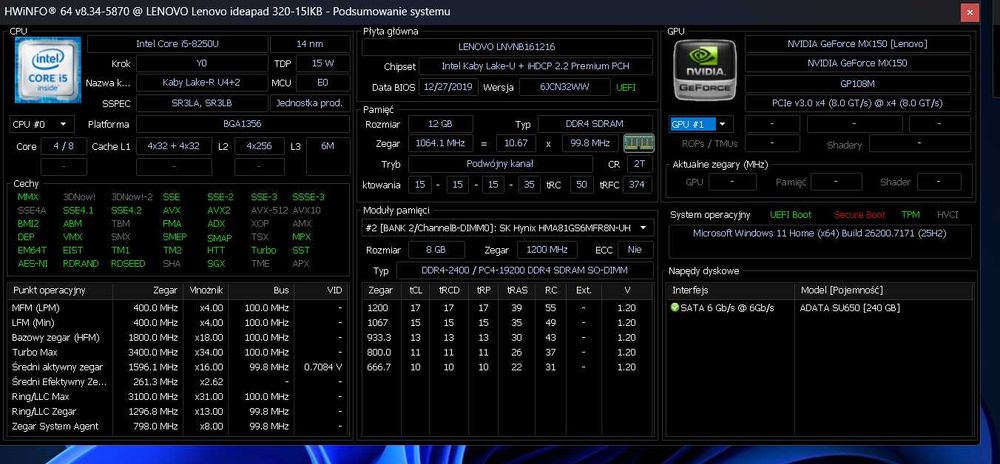This screenshot has height=464, width=1000.
Task: Click the NVIDIA GeForce MX150 [Lenovo] field
Action: pyautogui.click(x=857, y=44)
